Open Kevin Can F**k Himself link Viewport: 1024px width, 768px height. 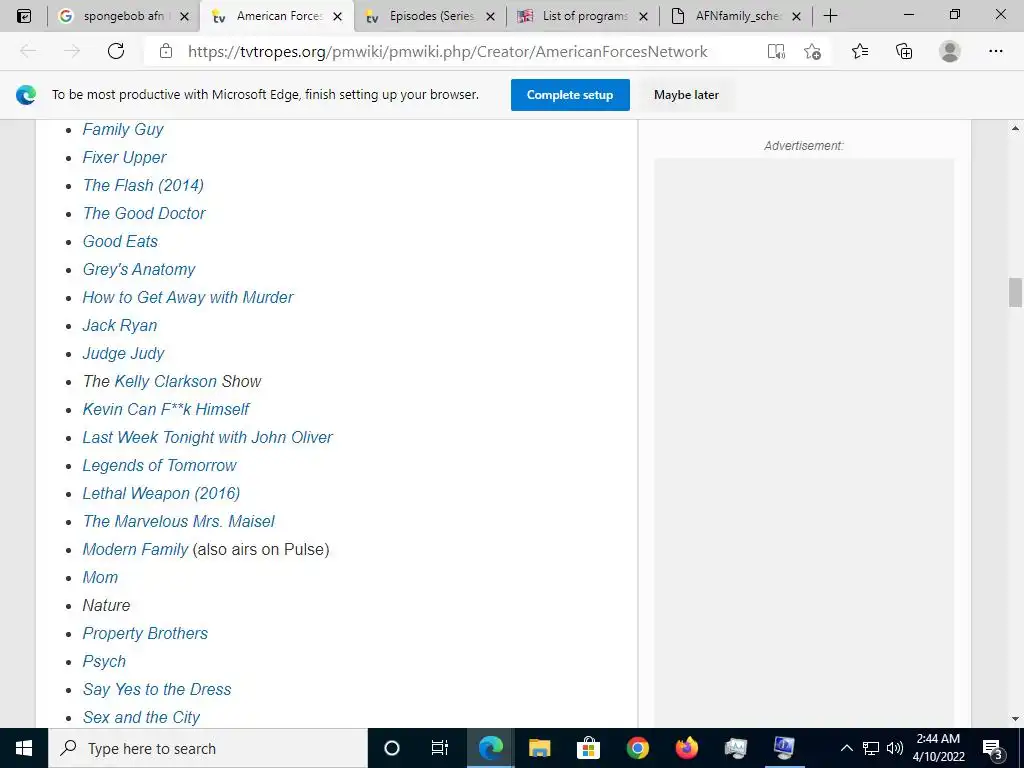(x=166, y=409)
